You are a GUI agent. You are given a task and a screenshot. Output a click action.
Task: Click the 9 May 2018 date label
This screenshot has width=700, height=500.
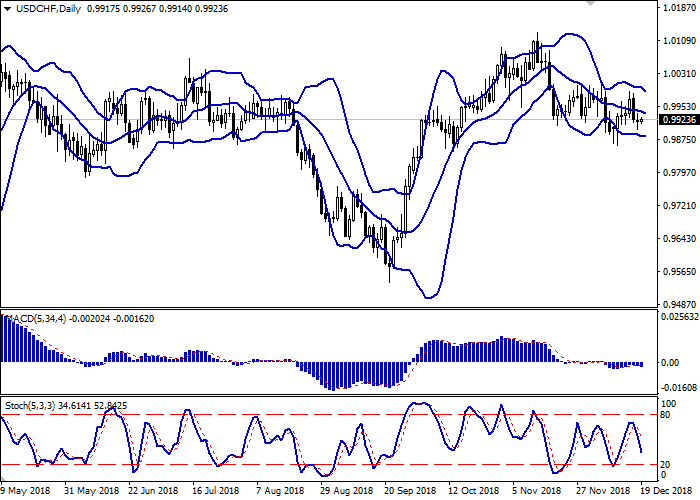point(27,491)
